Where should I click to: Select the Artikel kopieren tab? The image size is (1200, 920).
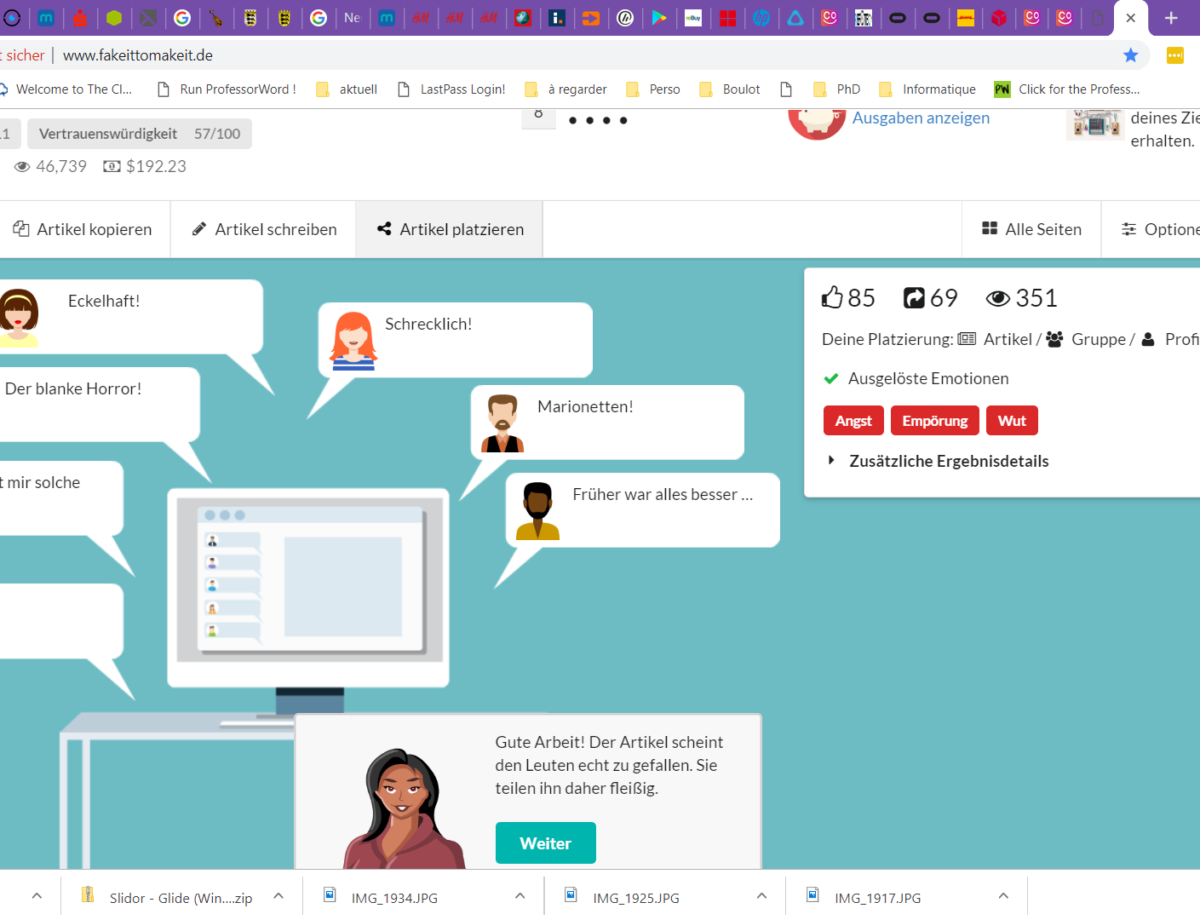(x=82, y=229)
